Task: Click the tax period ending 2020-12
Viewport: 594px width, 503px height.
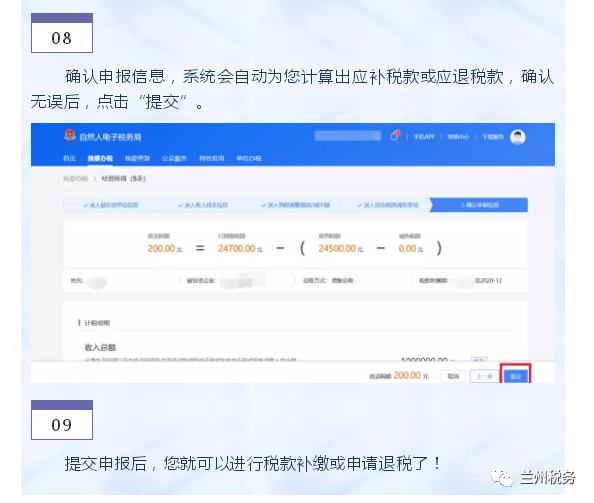Action: pyautogui.click(x=460, y=281)
